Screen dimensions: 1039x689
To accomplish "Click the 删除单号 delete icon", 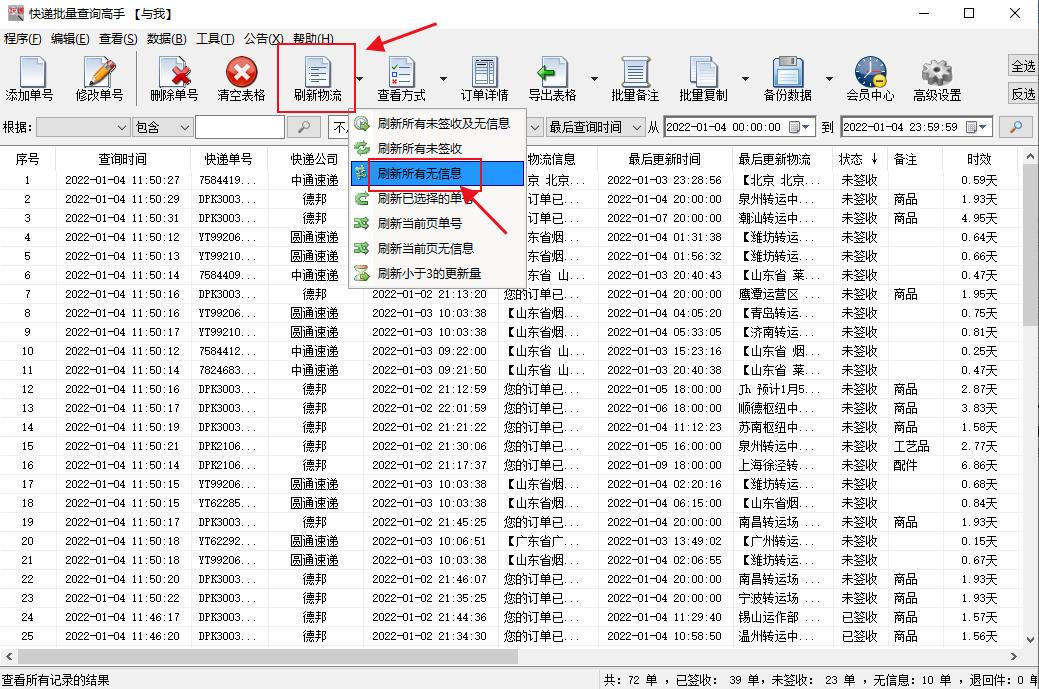I will click(175, 78).
